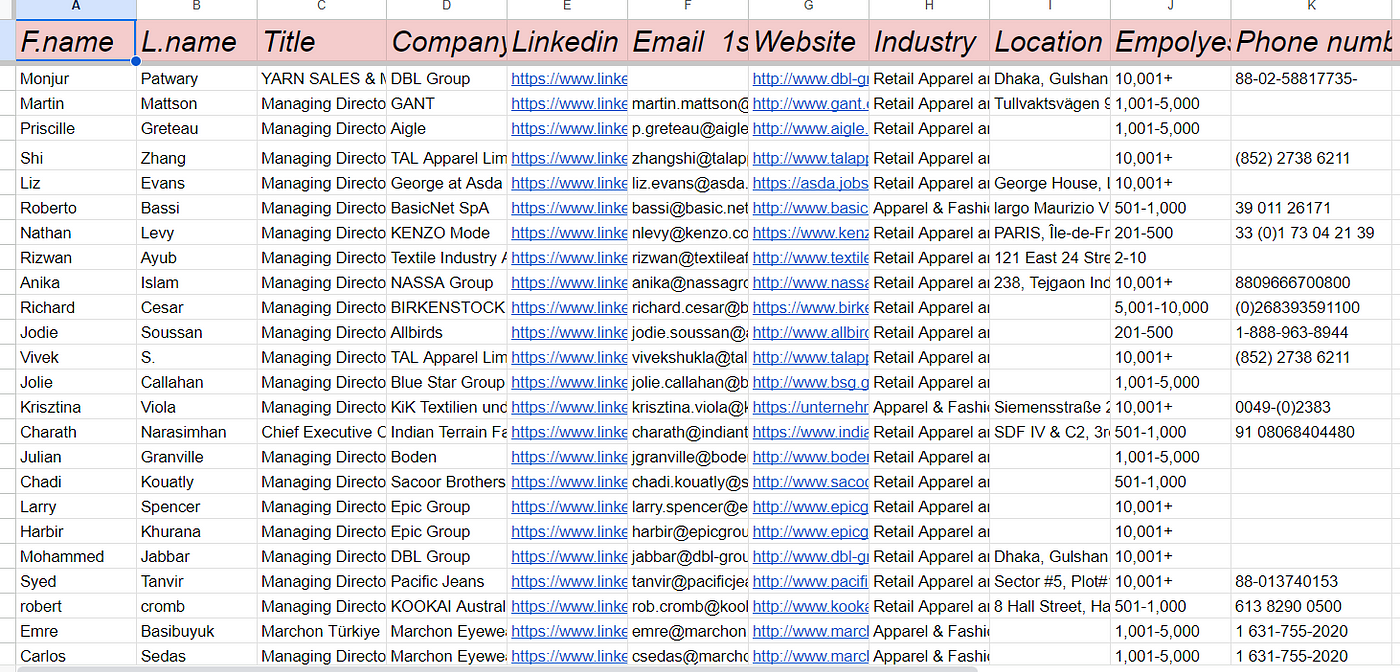Screen dimensions: 1400x672
Task: Select the 5,001-10,000 employees cell
Action: pos(1171,307)
